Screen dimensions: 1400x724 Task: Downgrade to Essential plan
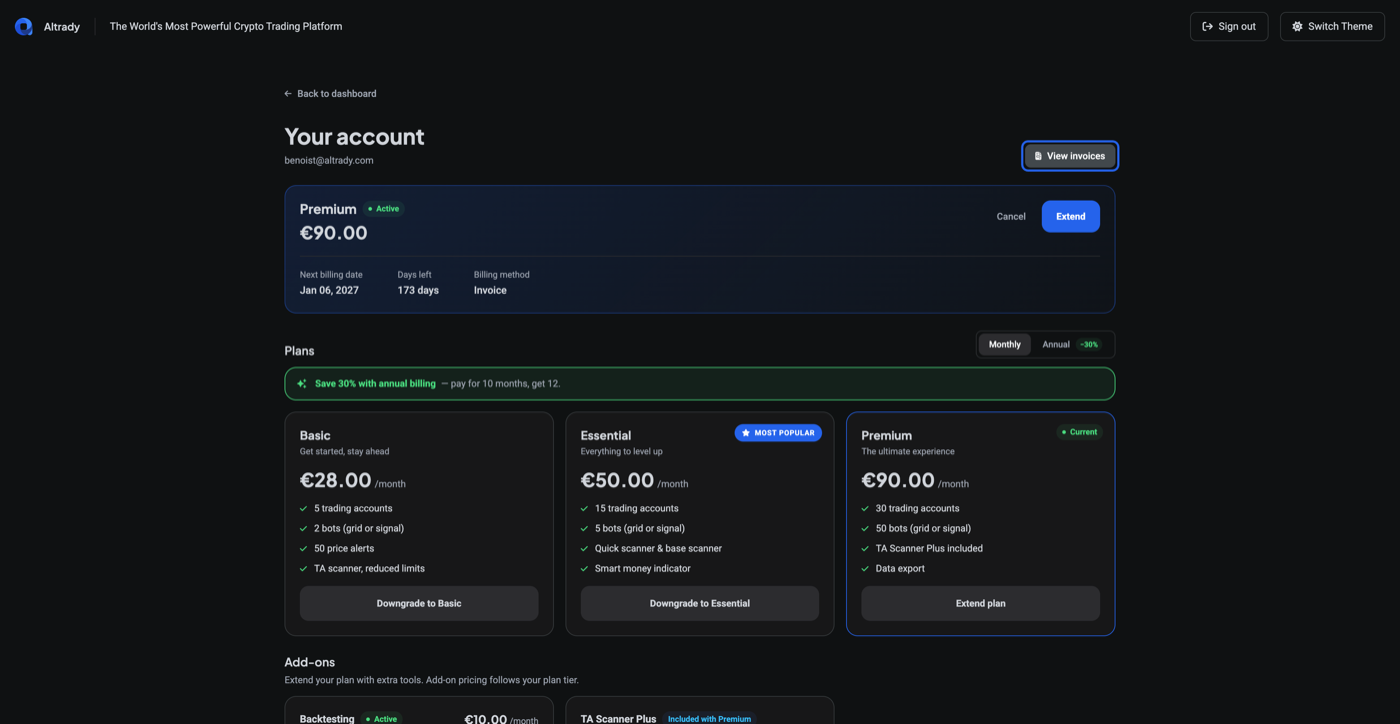click(x=700, y=604)
